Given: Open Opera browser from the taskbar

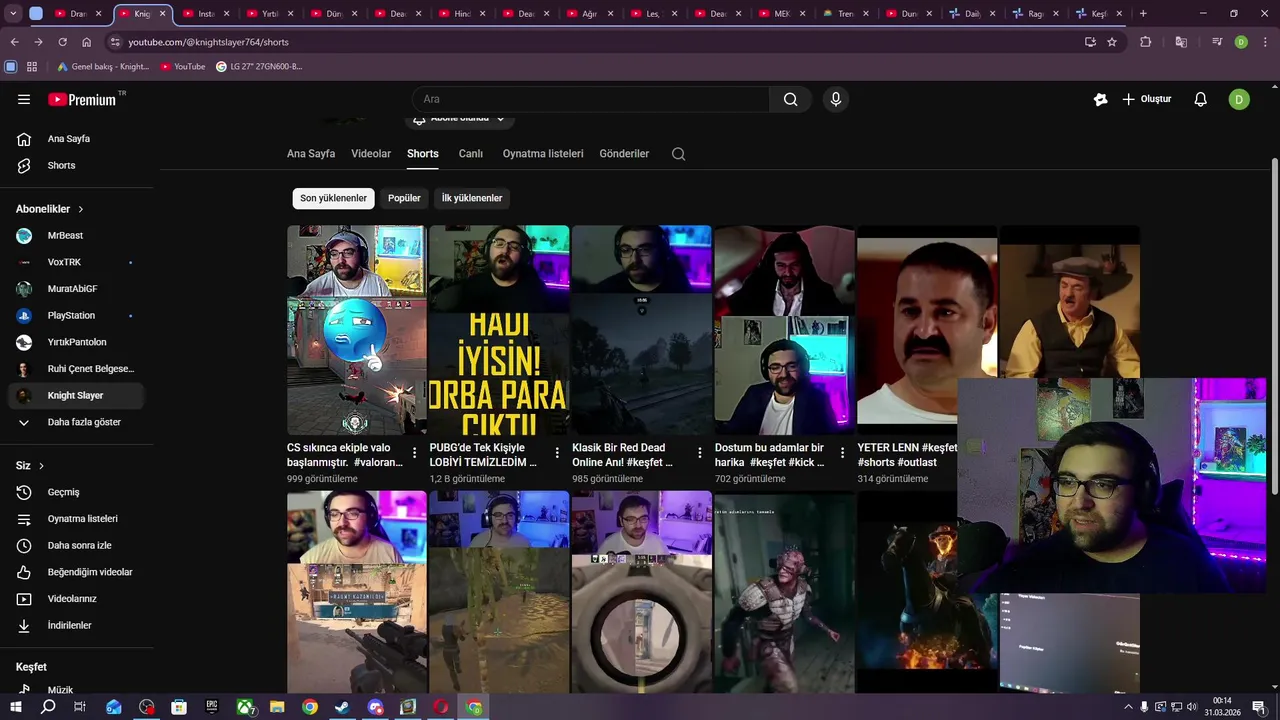Looking at the screenshot, I should (x=440, y=707).
